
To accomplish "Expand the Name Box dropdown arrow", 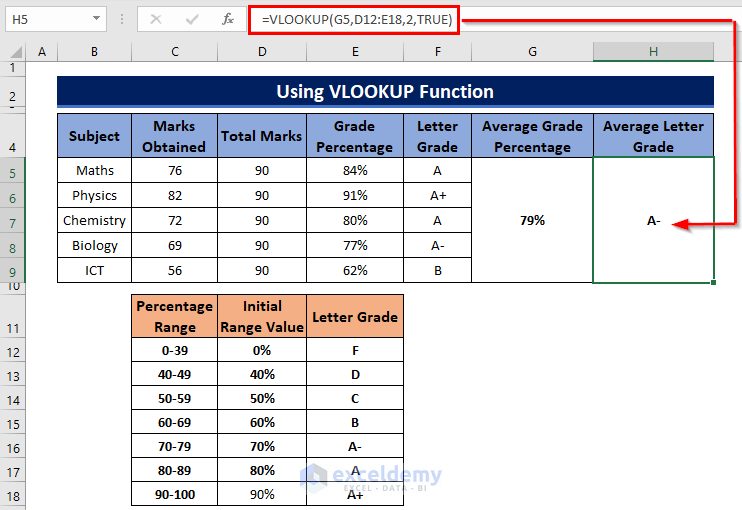I will 96,19.
